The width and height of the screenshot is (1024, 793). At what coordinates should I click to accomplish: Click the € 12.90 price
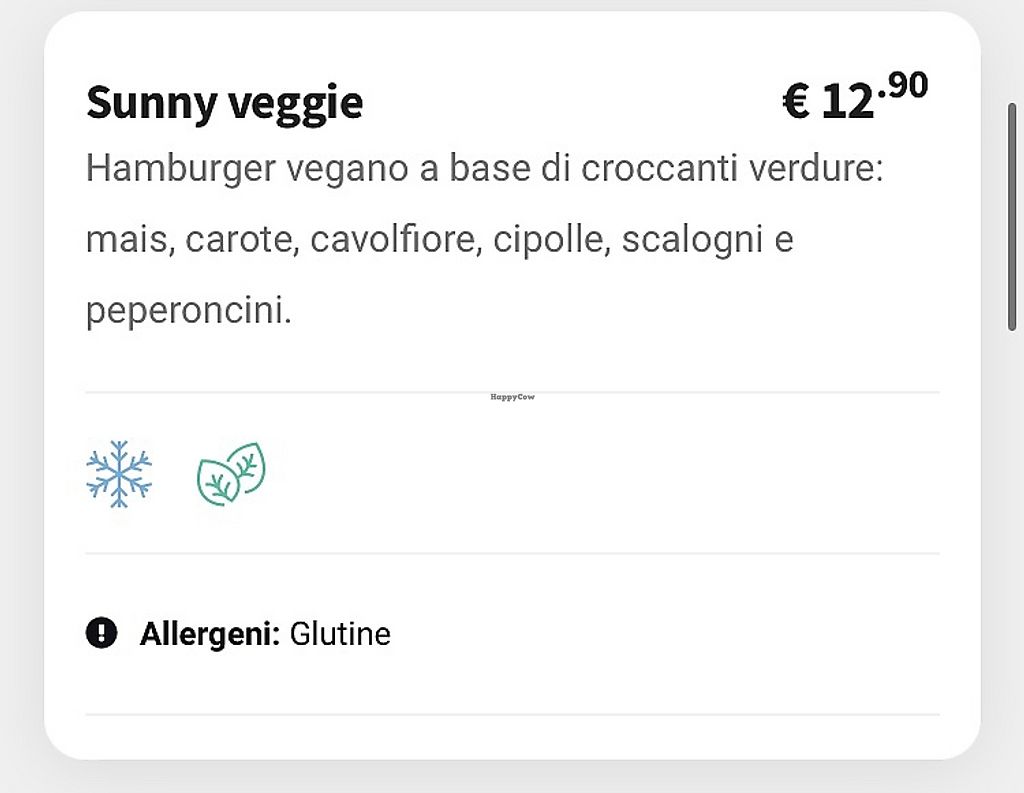click(x=853, y=99)
